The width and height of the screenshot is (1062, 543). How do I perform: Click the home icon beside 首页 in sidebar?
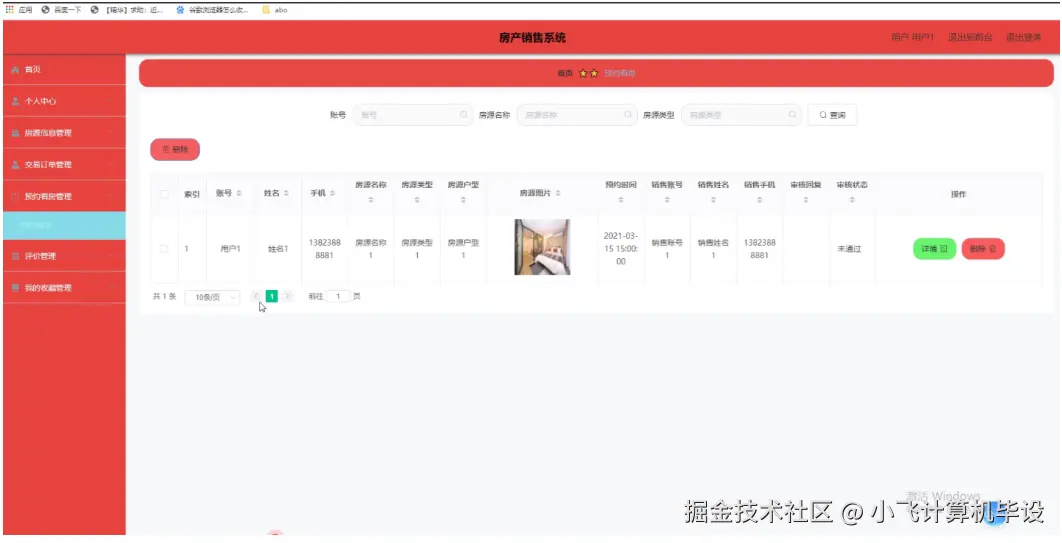[x=15, y=70]
